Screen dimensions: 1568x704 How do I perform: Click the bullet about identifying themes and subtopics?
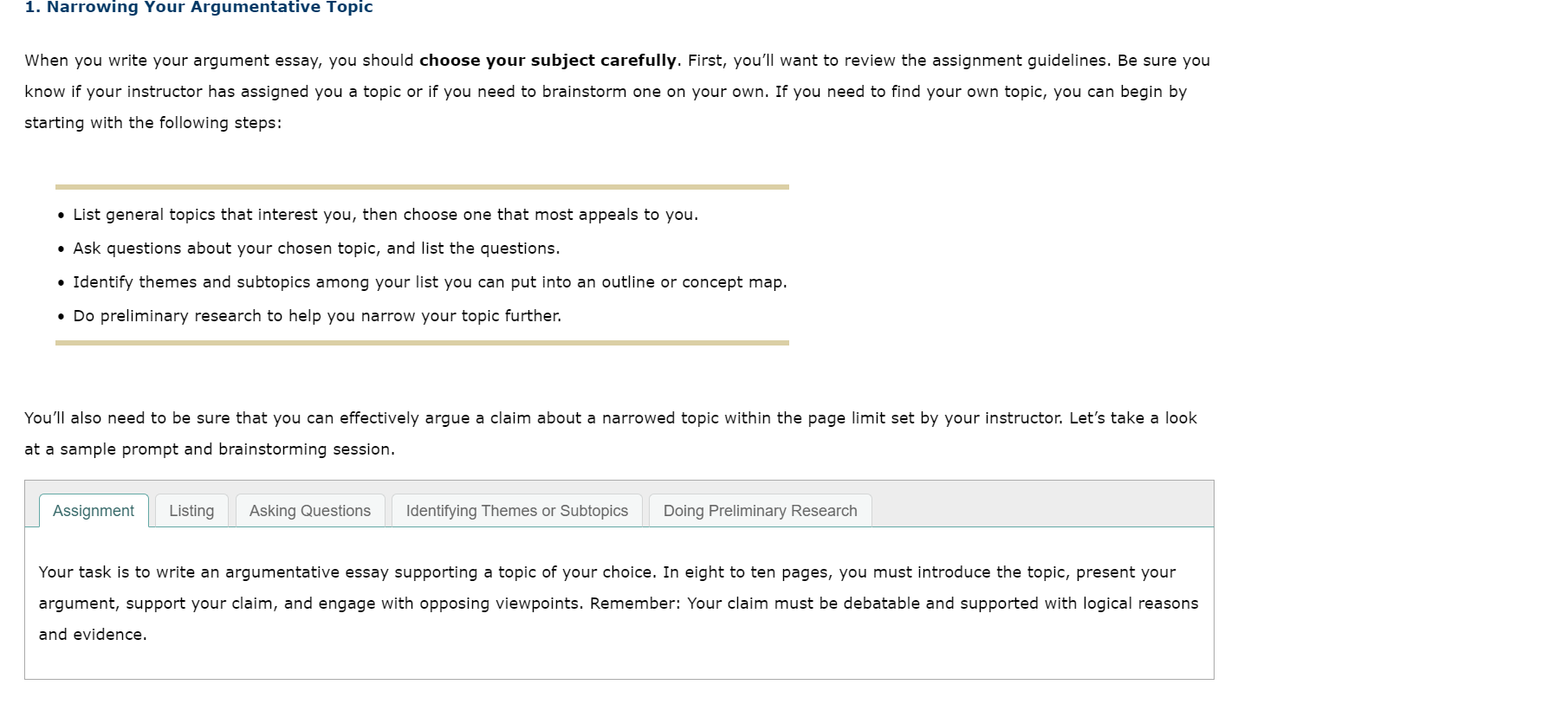431,281
